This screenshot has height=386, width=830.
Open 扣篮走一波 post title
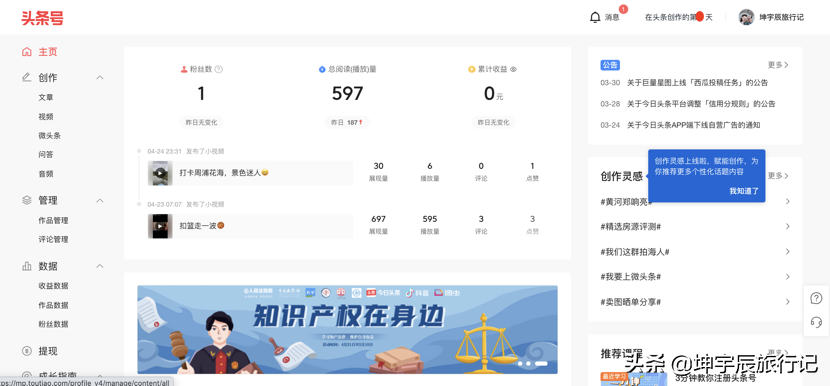(202, 226)
